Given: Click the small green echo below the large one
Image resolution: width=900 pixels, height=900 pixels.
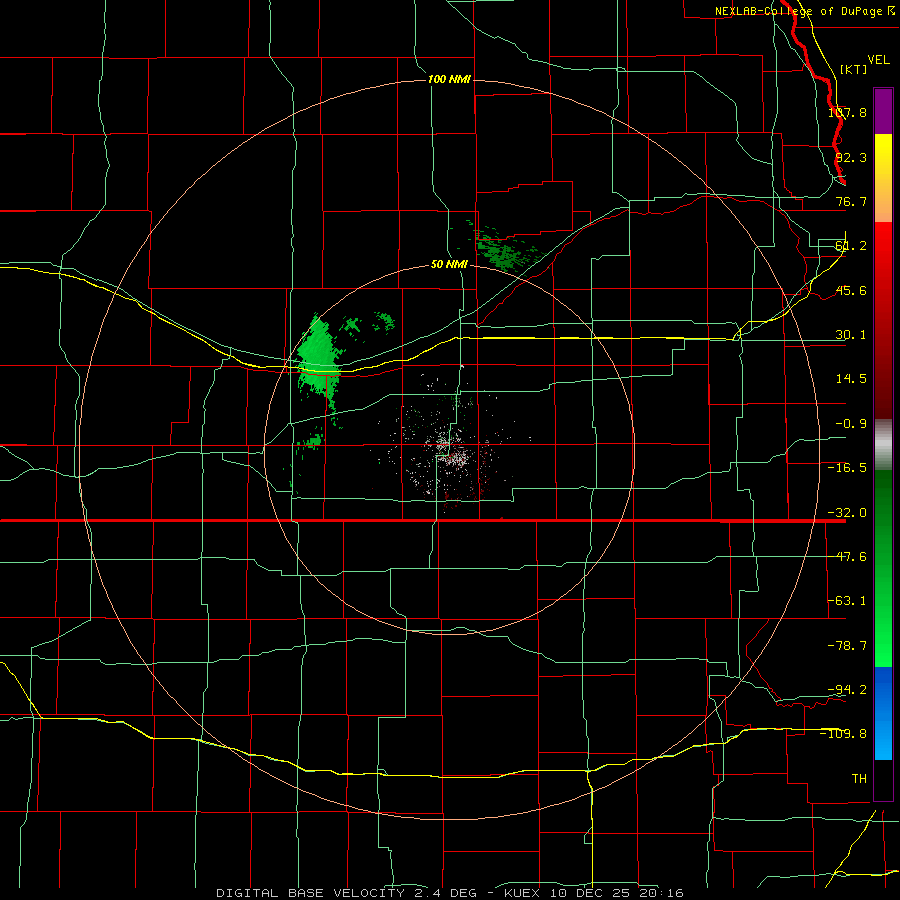Looking at the screenshot, I should coord(313,441).
